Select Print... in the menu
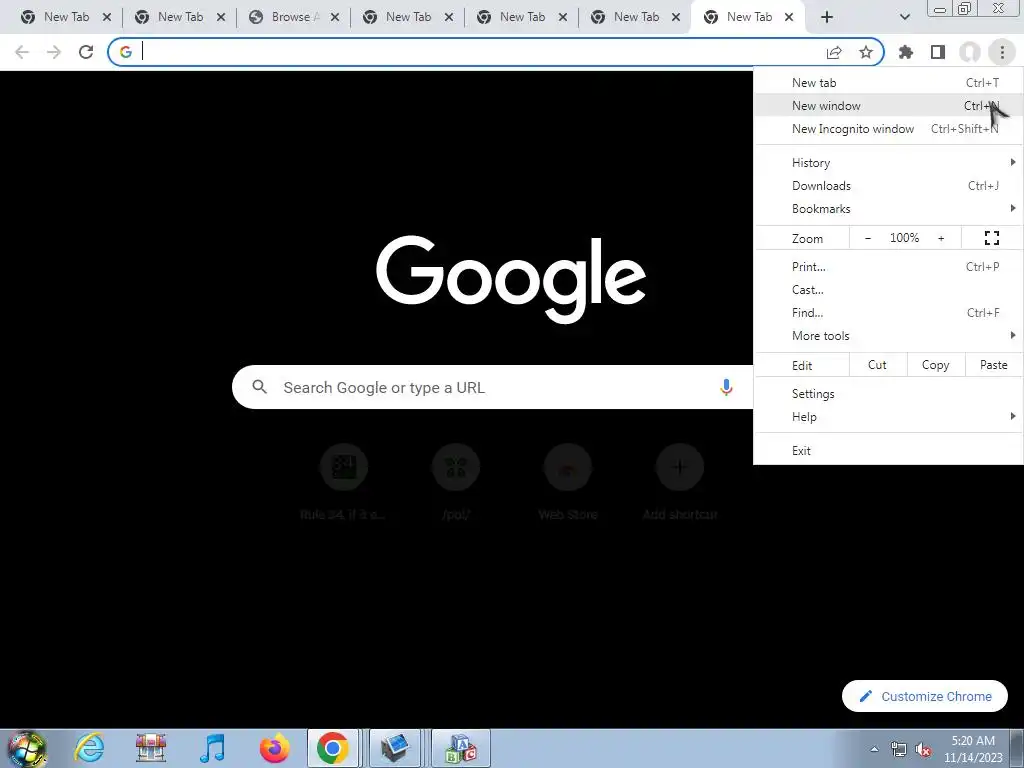Screen dimensions: 1024x768 tap(888, 266)
